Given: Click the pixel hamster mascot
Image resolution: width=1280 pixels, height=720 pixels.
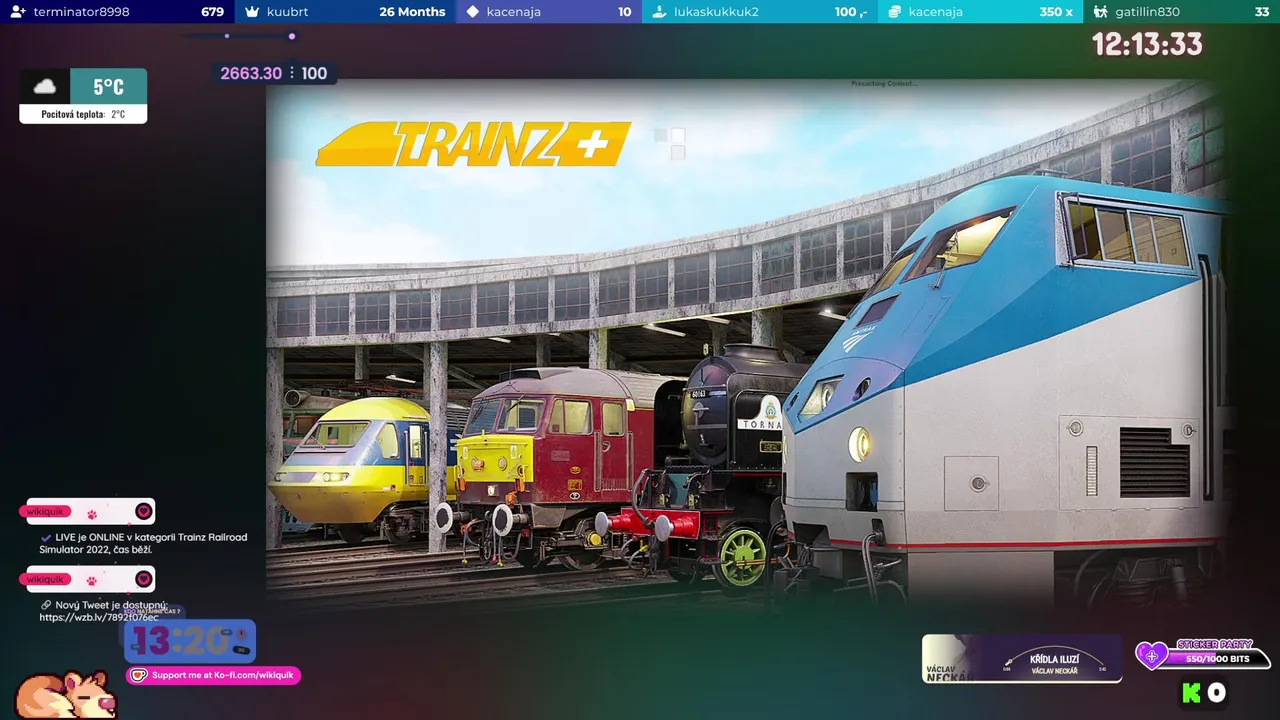Looking at the screenshot, I should tap(67, 695).
